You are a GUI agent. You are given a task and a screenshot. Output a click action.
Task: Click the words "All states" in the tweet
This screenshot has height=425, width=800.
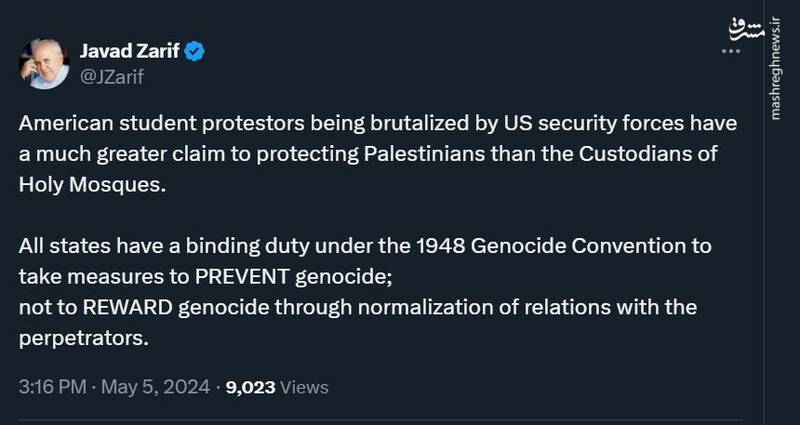click(56, 246)
